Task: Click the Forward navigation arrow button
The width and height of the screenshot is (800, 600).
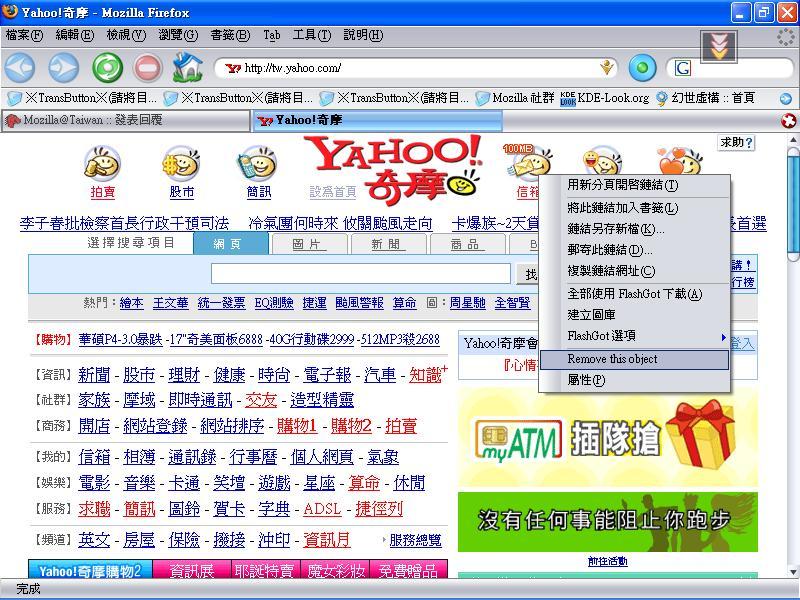Action: pos(64,68)
